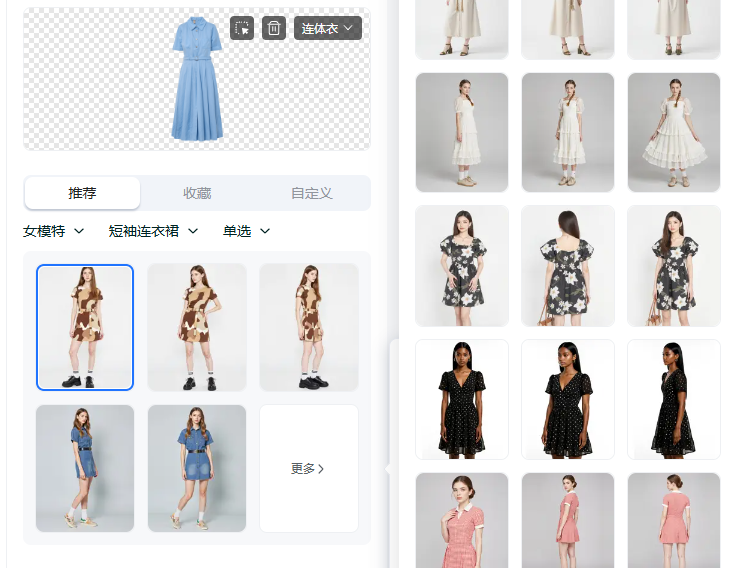This screenshot has width=733, height=568.
Task: Switch to the 自定义 tab
Action: point(311,193)
